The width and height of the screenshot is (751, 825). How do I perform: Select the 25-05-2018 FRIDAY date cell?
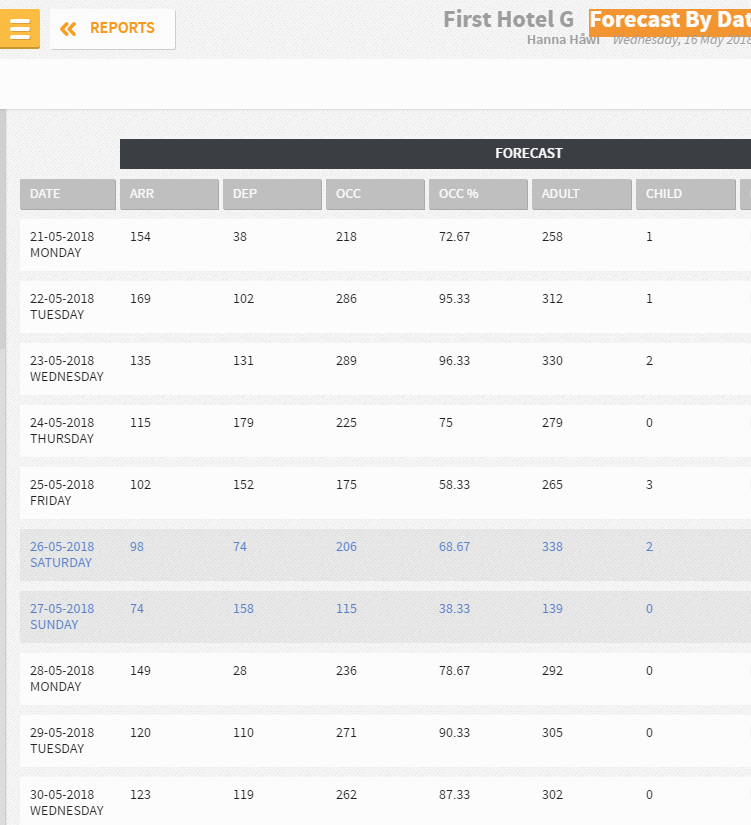pyautogui.click(x=62, y=493)
